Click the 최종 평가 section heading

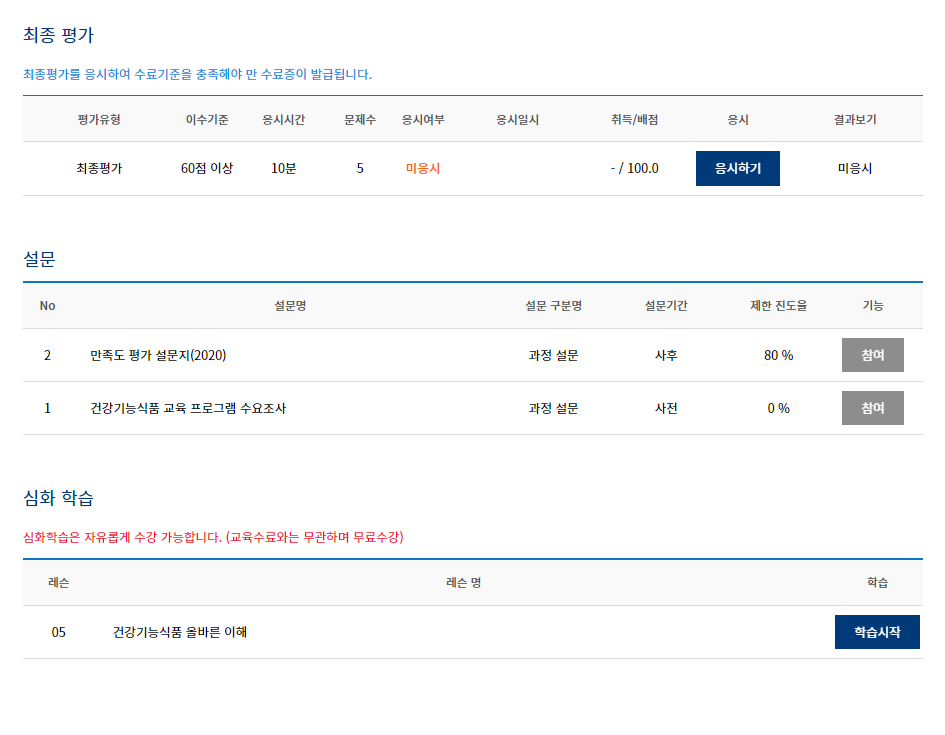click(x=58, y=35)
